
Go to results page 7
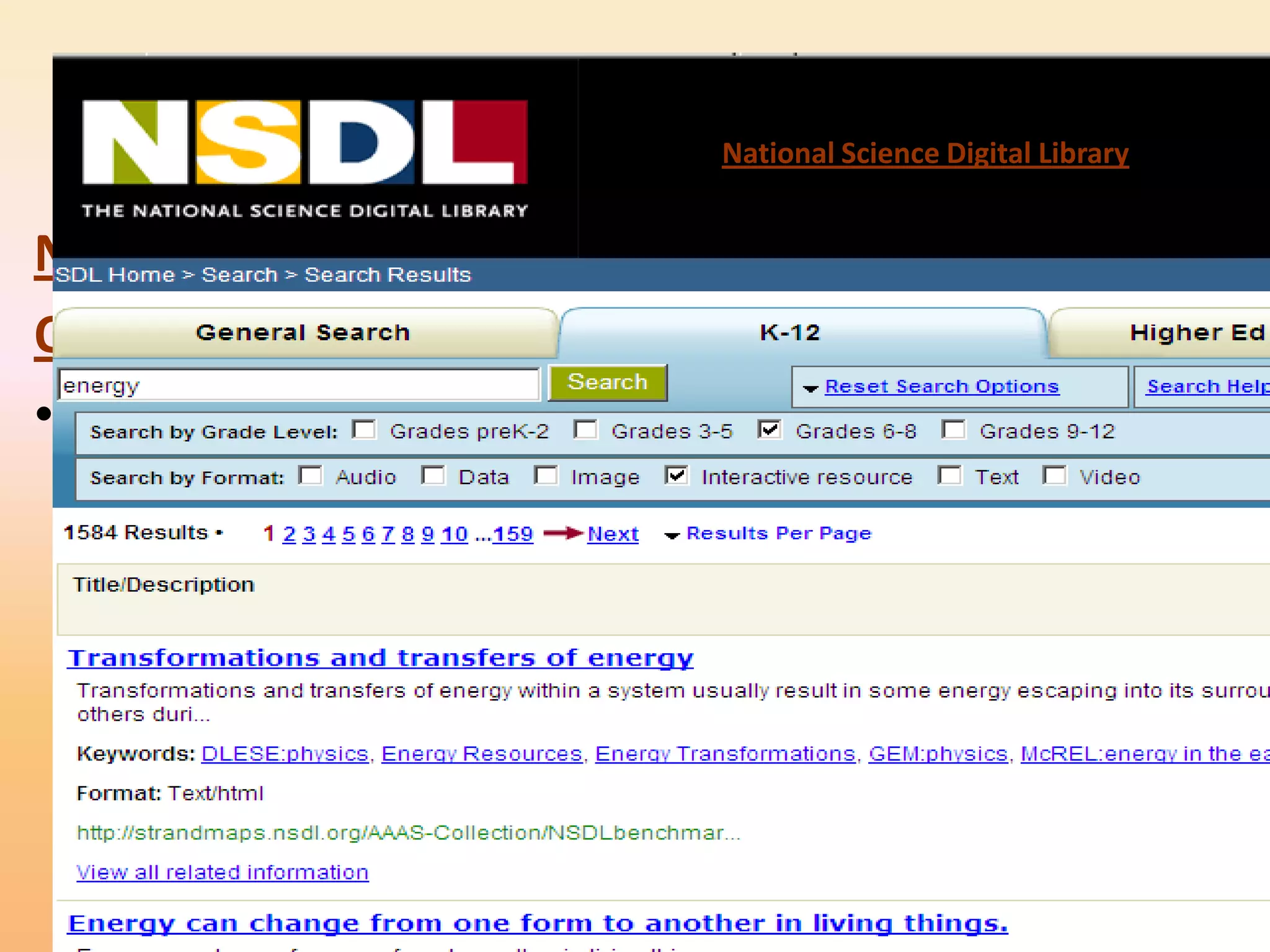click(388, 534)
